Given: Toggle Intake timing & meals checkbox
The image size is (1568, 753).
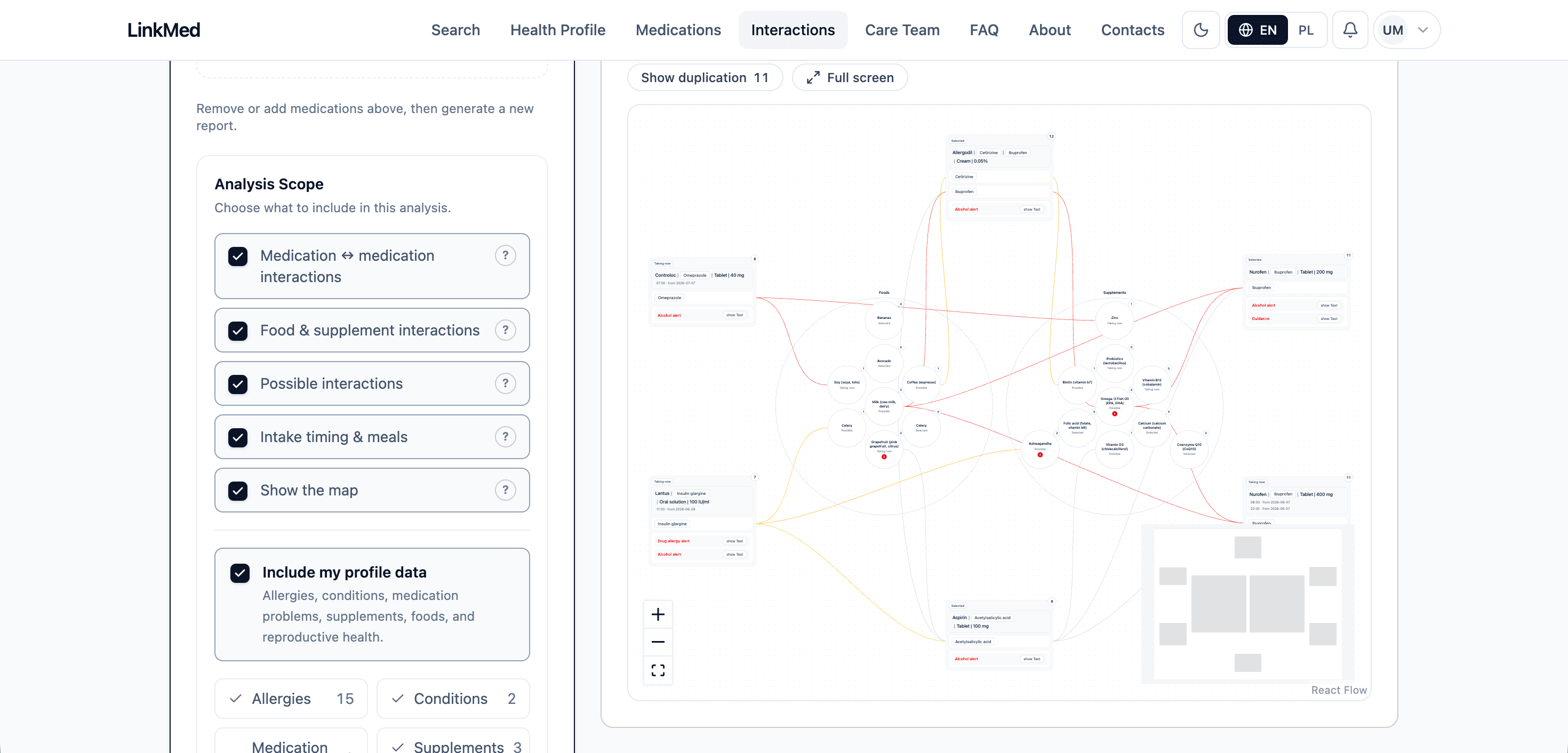Looking at the screenshot, I should (x=238, y=437).
